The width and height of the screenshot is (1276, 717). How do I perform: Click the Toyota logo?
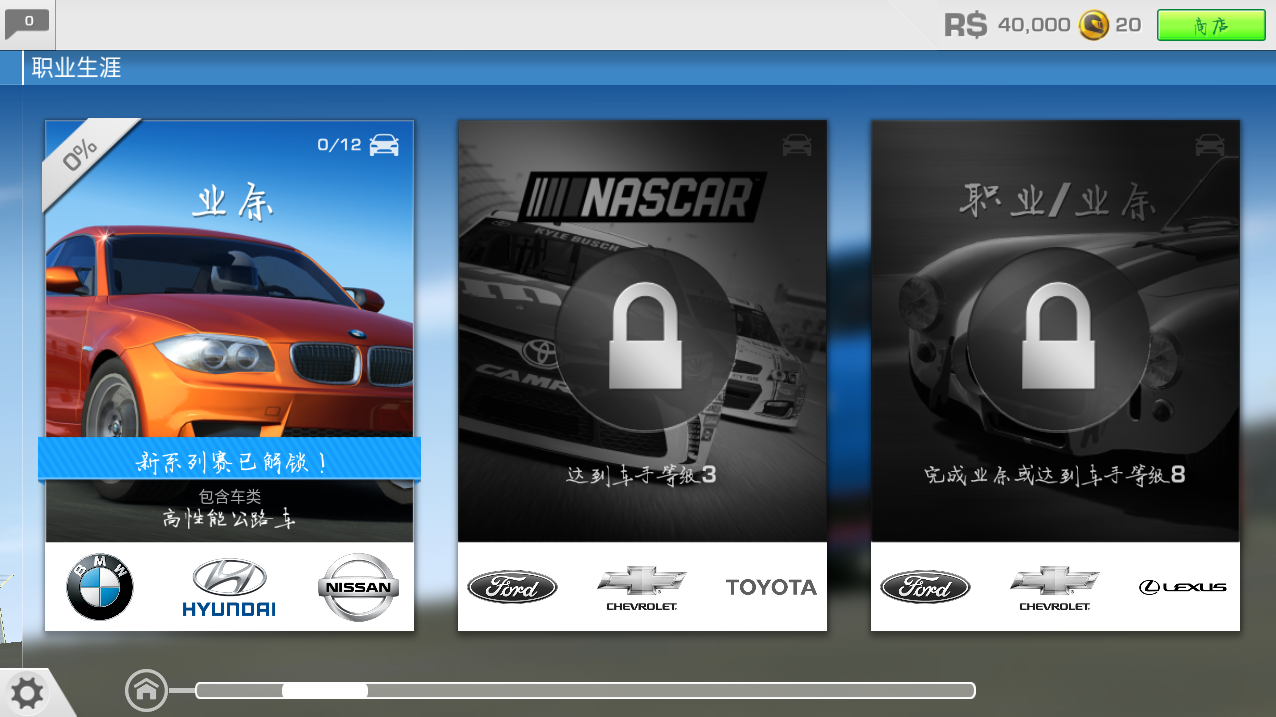[771, 587]
